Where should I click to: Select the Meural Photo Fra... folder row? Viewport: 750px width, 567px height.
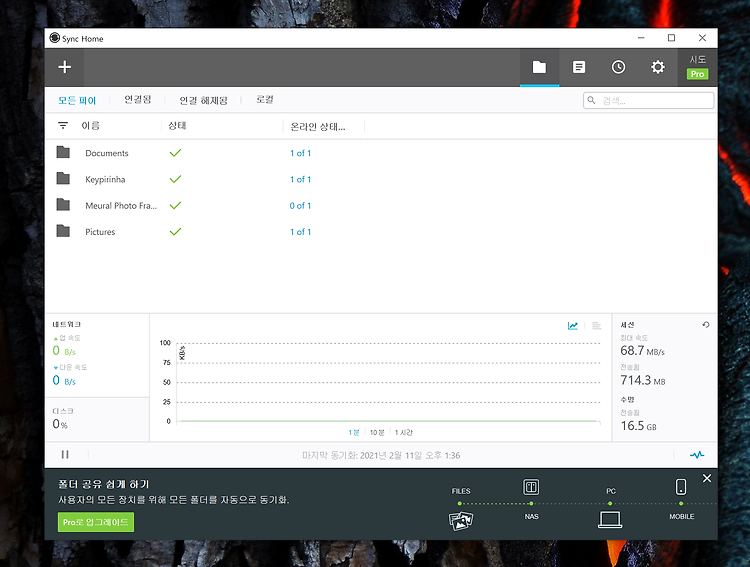coord(381,206)
